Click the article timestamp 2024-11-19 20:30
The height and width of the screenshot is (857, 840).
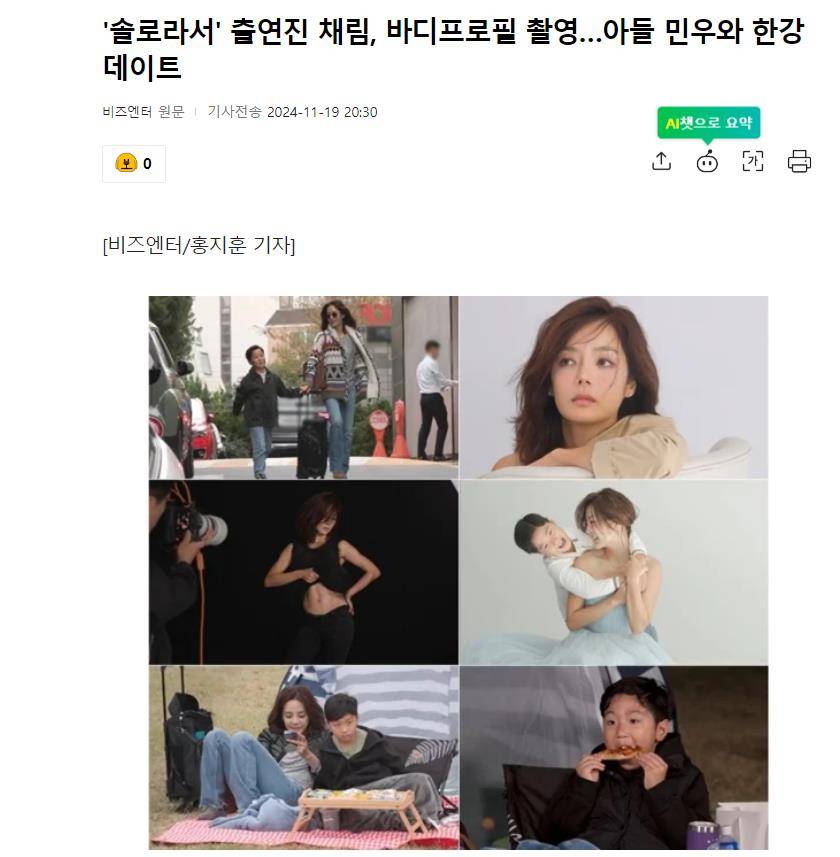click(x=322, y=112)
